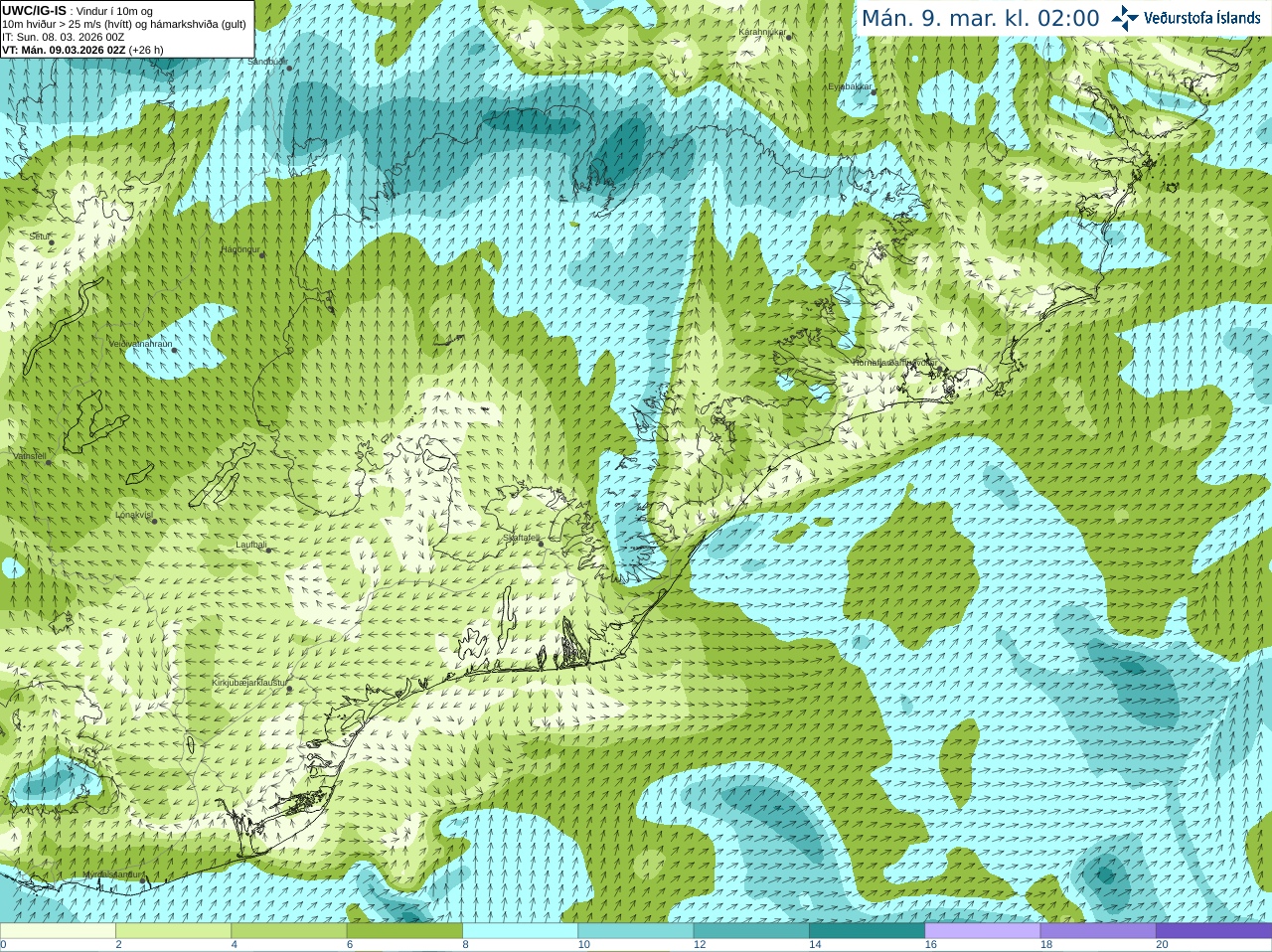Viewport: 1272px width, 952px height.
Task: Click the legend tick value 4
Action: (235, 945)
